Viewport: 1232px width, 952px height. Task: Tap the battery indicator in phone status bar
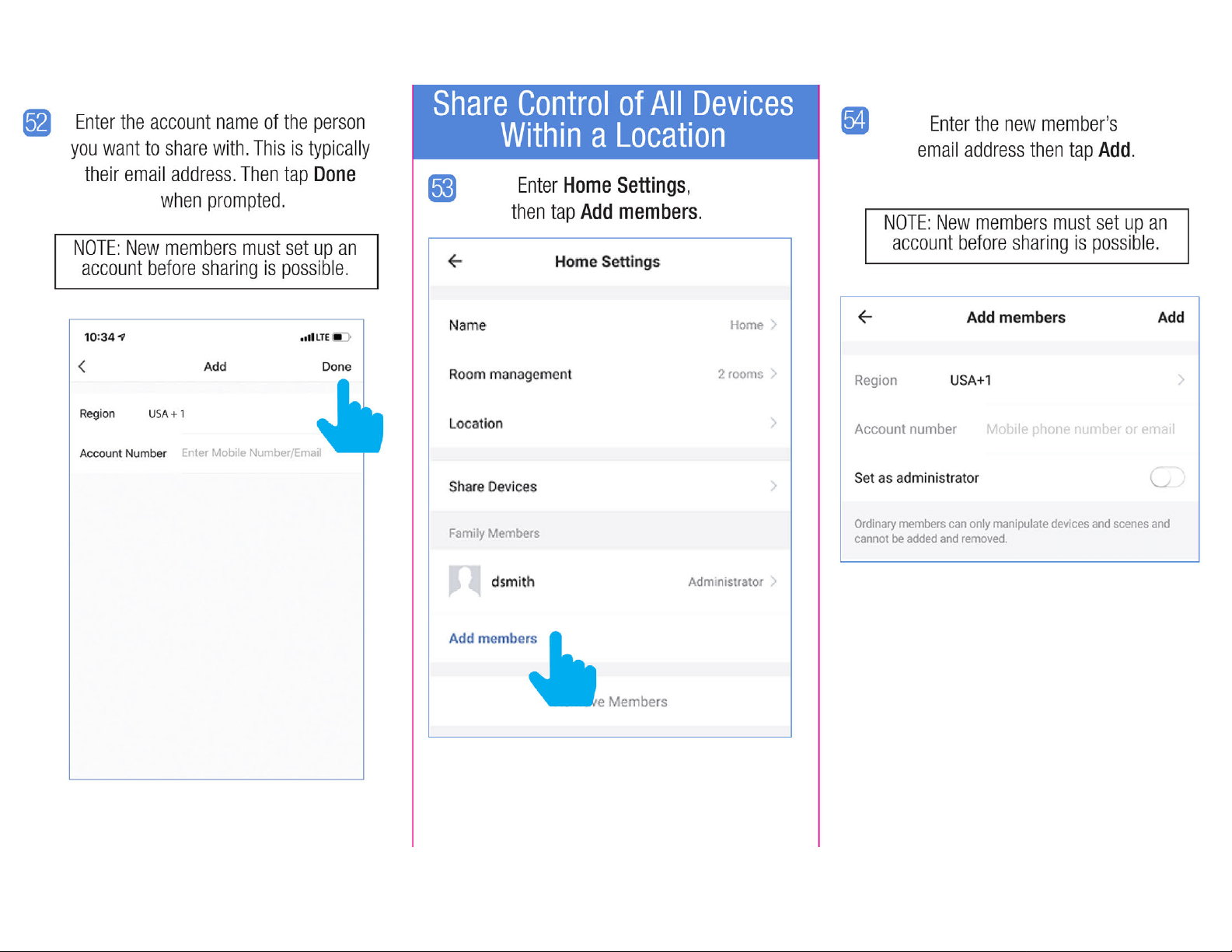point(342,337)
